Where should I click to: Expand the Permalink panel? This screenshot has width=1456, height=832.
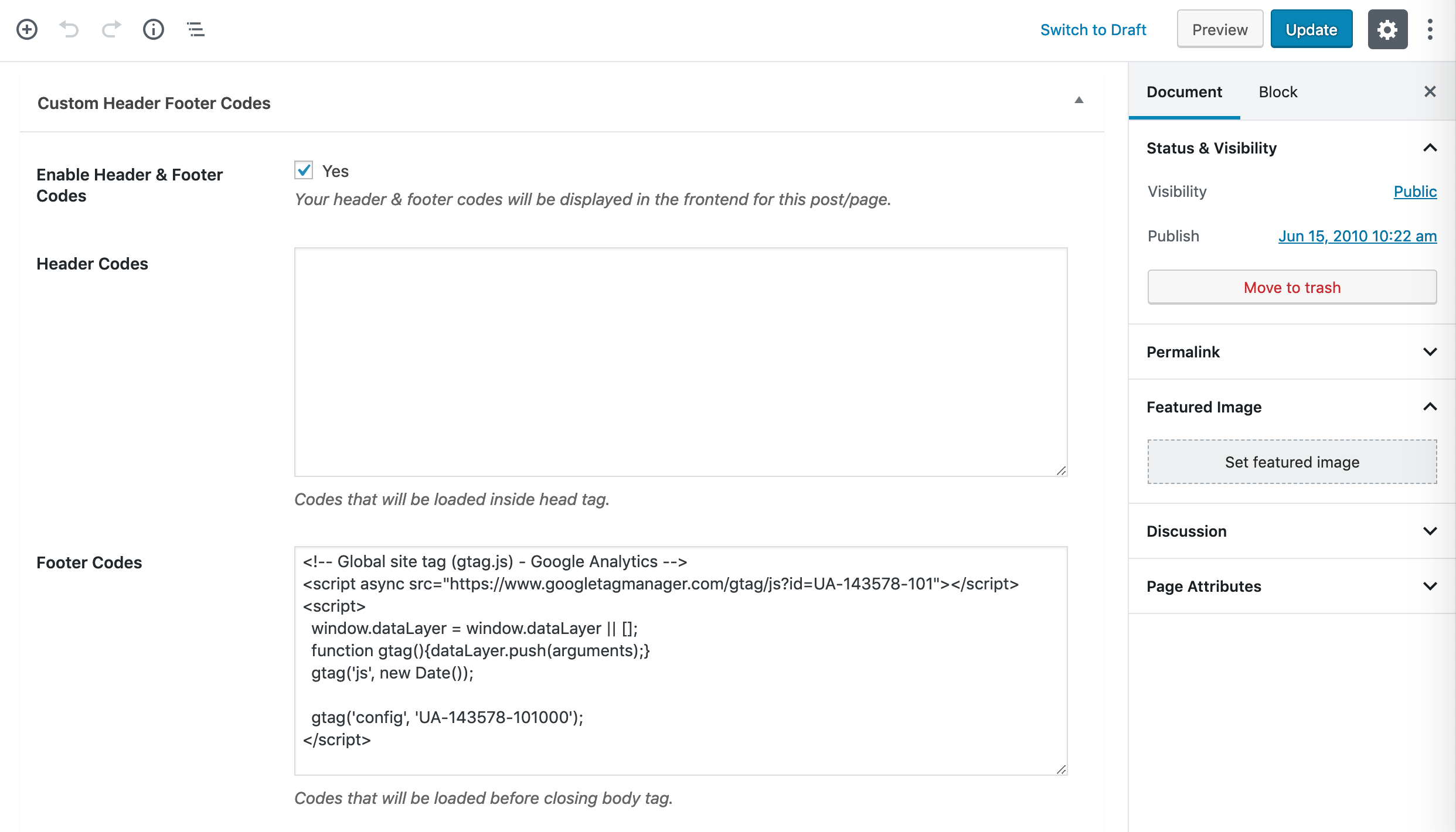pyautogui.click(x=1291, y=352)
